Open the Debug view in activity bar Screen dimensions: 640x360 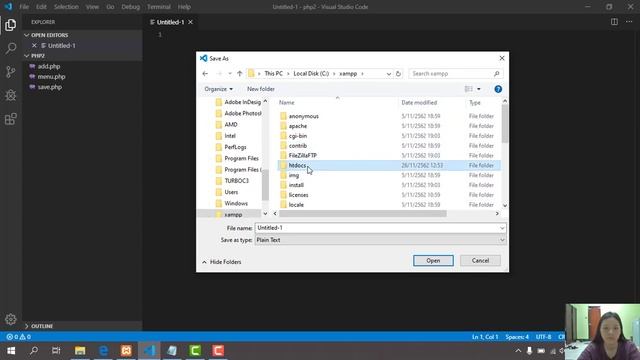11,95
